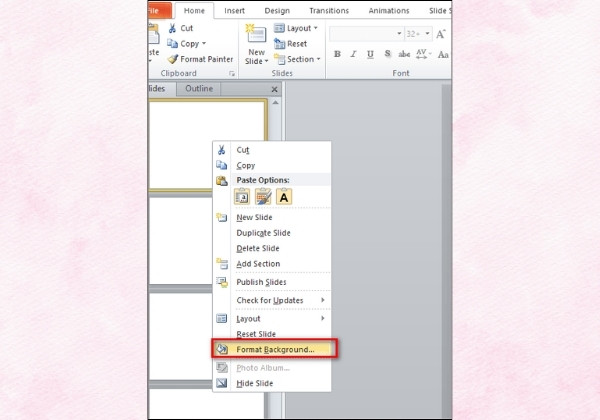Paste with Keep Source Formatting option
Viewport: 600px width, 420px height.
[263, 197]
